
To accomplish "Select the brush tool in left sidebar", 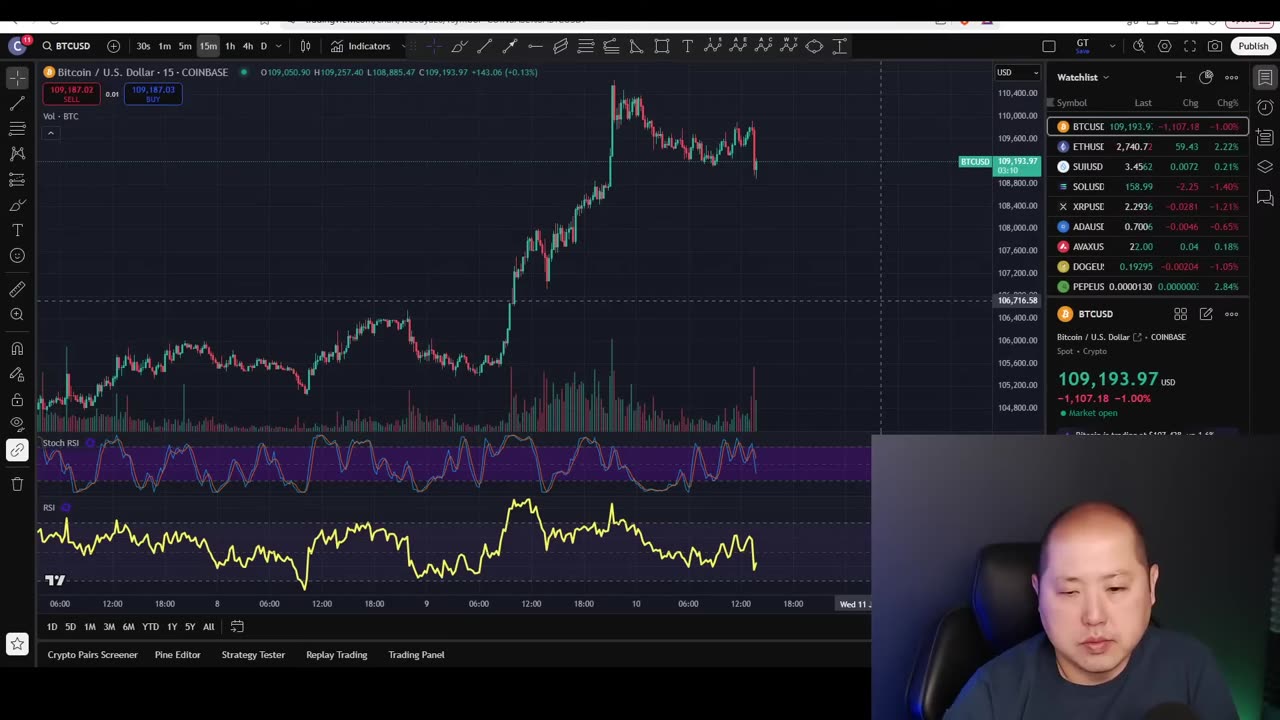I will 17,205.
